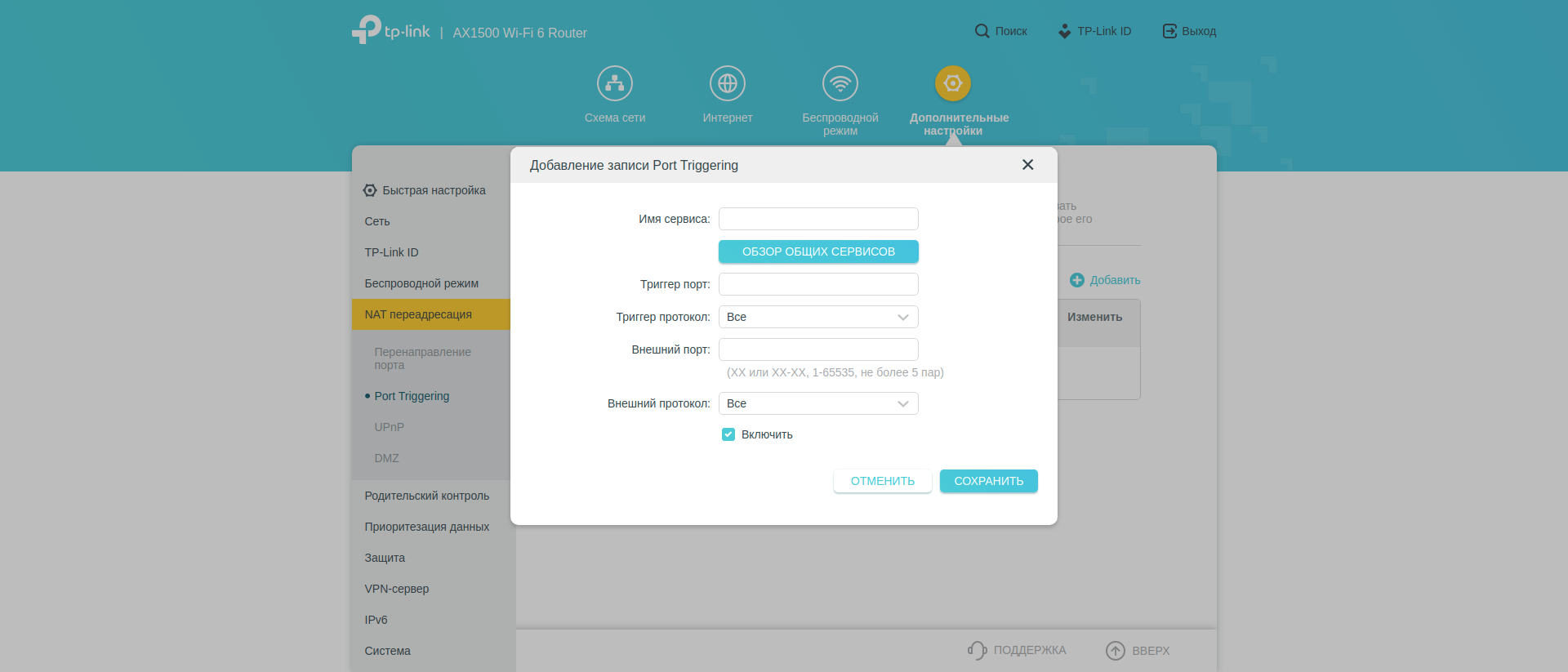Click the TP-Link ID header icon
1568x672 pixels.
click(1064, 31)
